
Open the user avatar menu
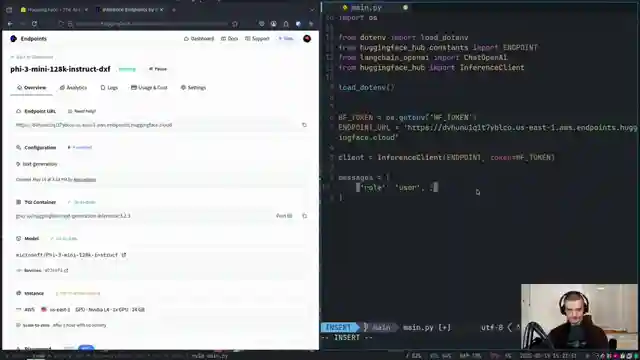[x=307, y=38]
